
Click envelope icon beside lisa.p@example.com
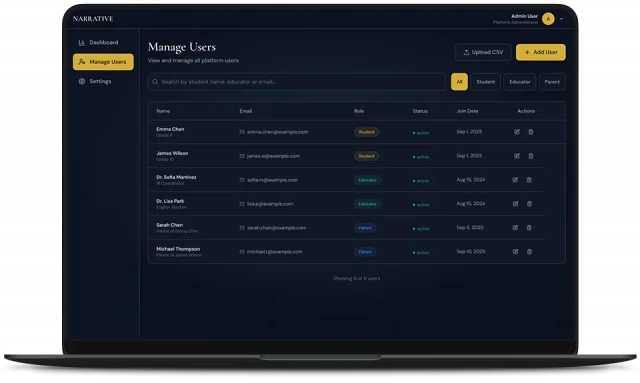point(242,204)
